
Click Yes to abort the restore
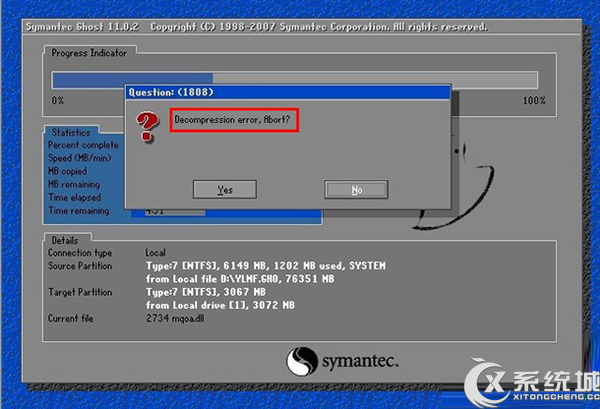(x=225, y=189)
